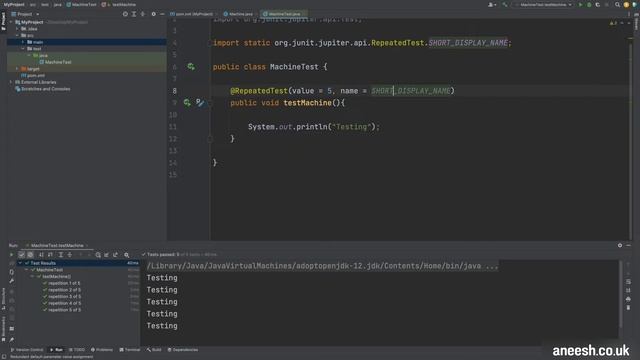Open Run panel settings gear
Image resolution: width=640 pixels, height=360 pixels.
pos(620,245)
